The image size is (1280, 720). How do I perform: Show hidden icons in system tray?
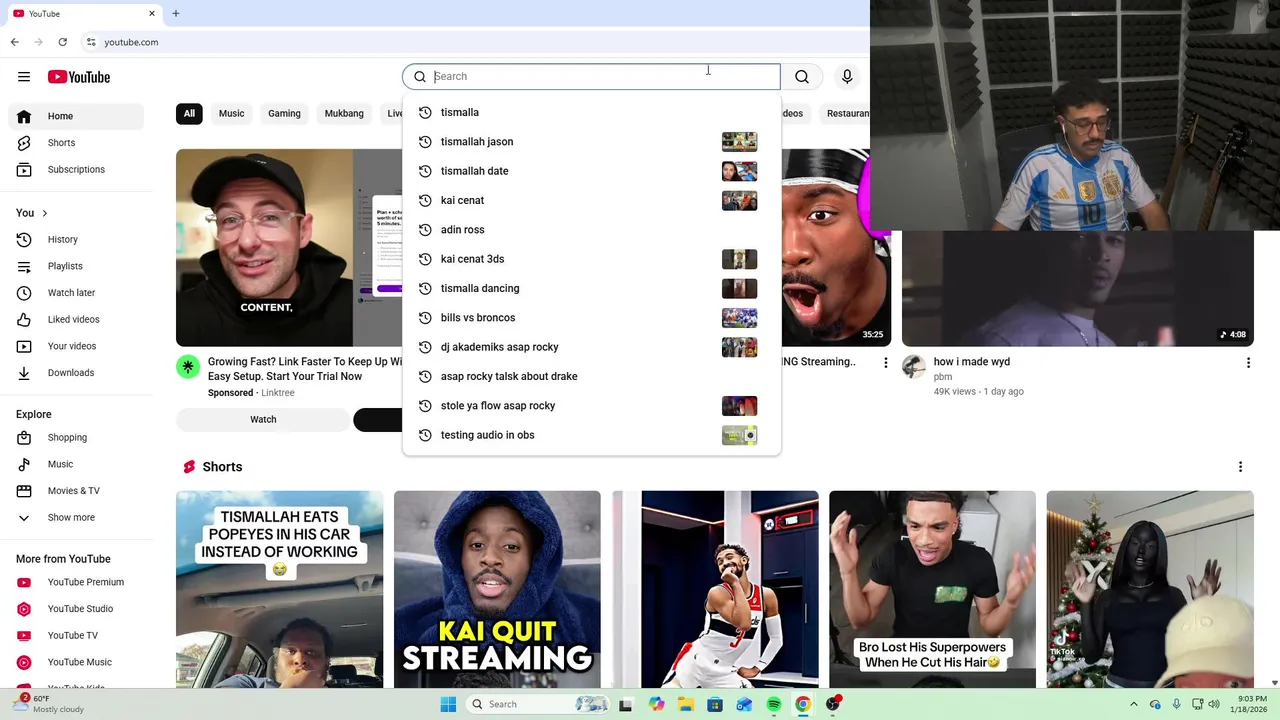(1134, 704)
